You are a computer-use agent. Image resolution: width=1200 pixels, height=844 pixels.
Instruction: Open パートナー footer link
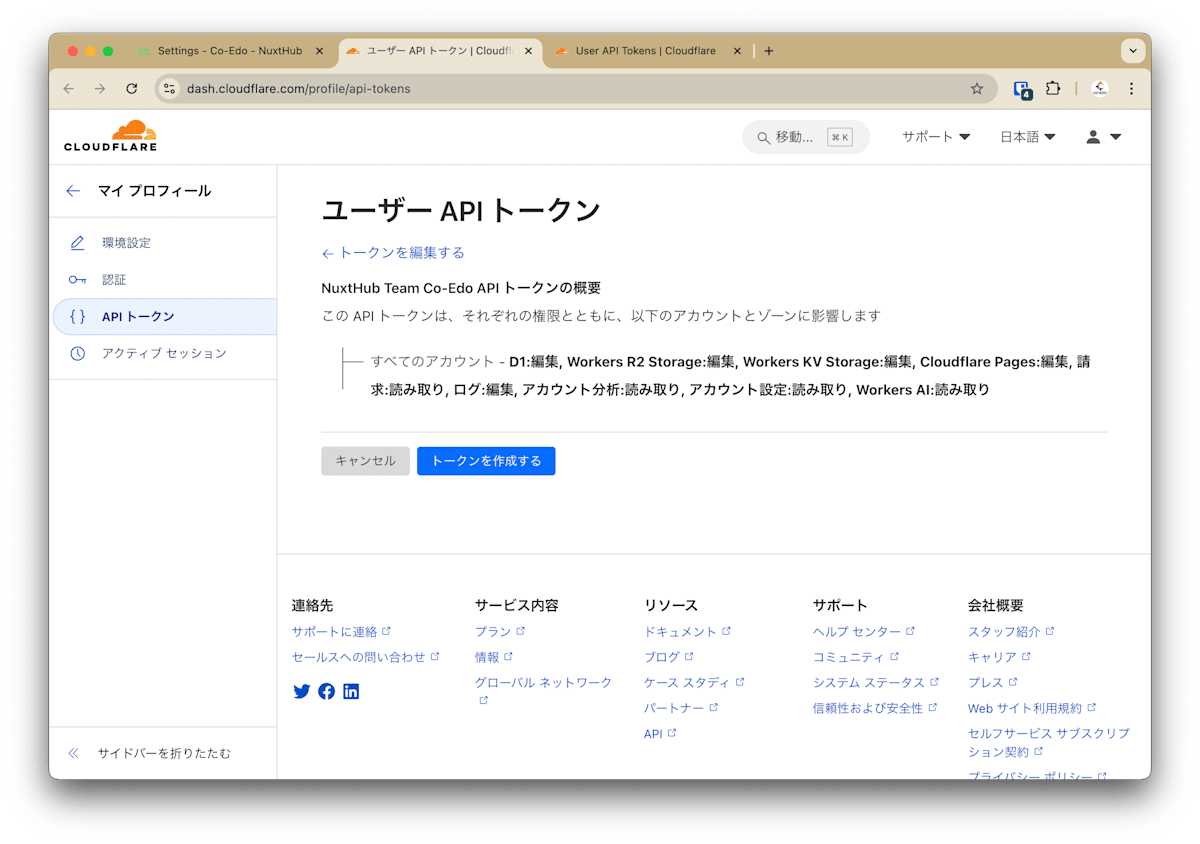681,708
